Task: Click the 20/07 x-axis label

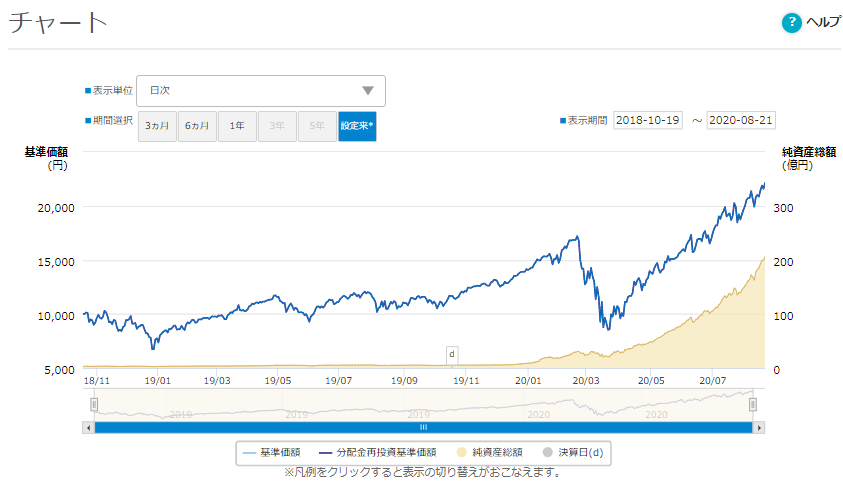Action: click(x=712, y=381)
